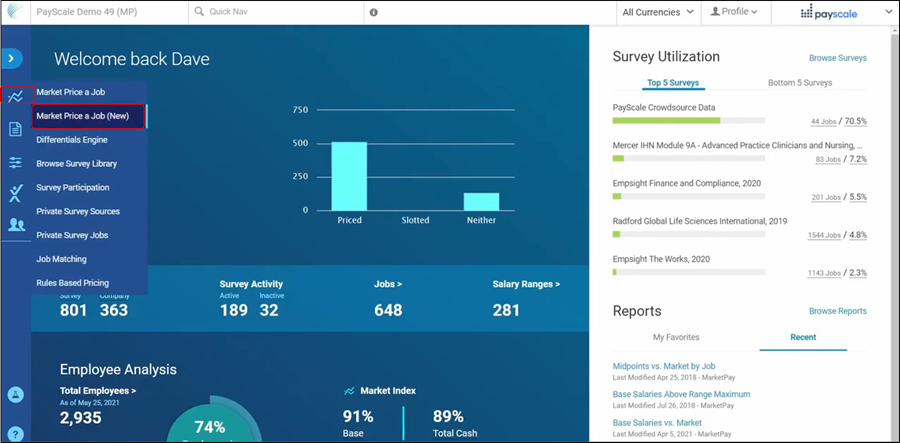Switch to the Bottom 5 Surveys tab

pyautogui.click(x=799, y=82)
